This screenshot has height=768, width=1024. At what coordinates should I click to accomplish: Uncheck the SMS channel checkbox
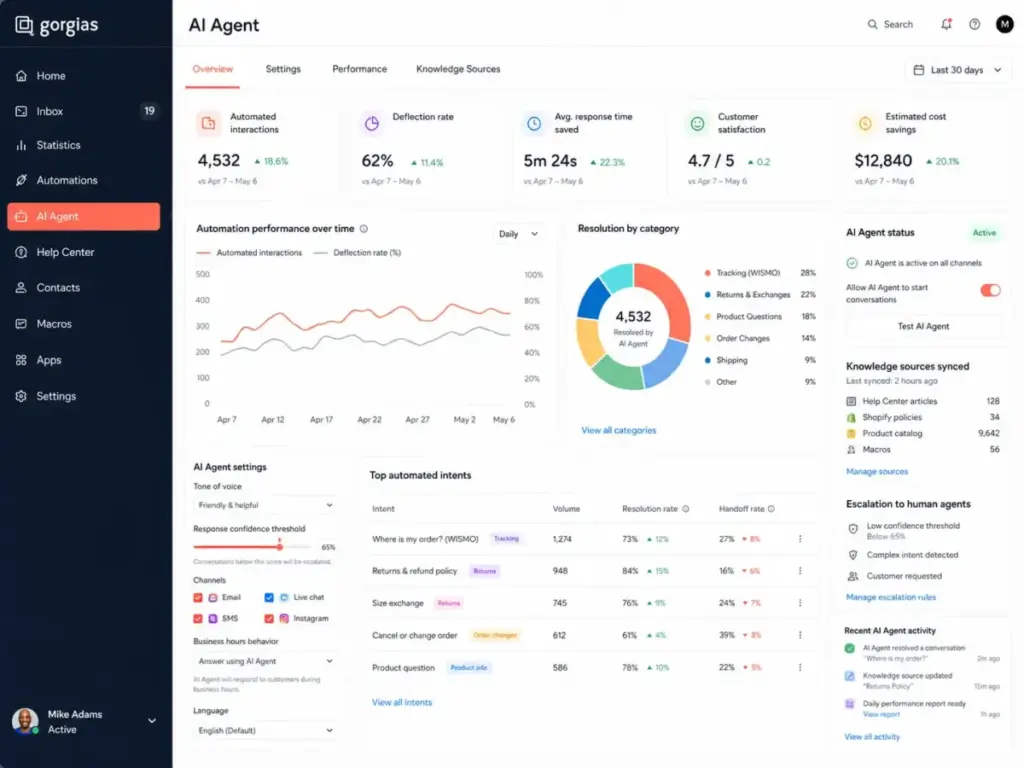(198, 618)
